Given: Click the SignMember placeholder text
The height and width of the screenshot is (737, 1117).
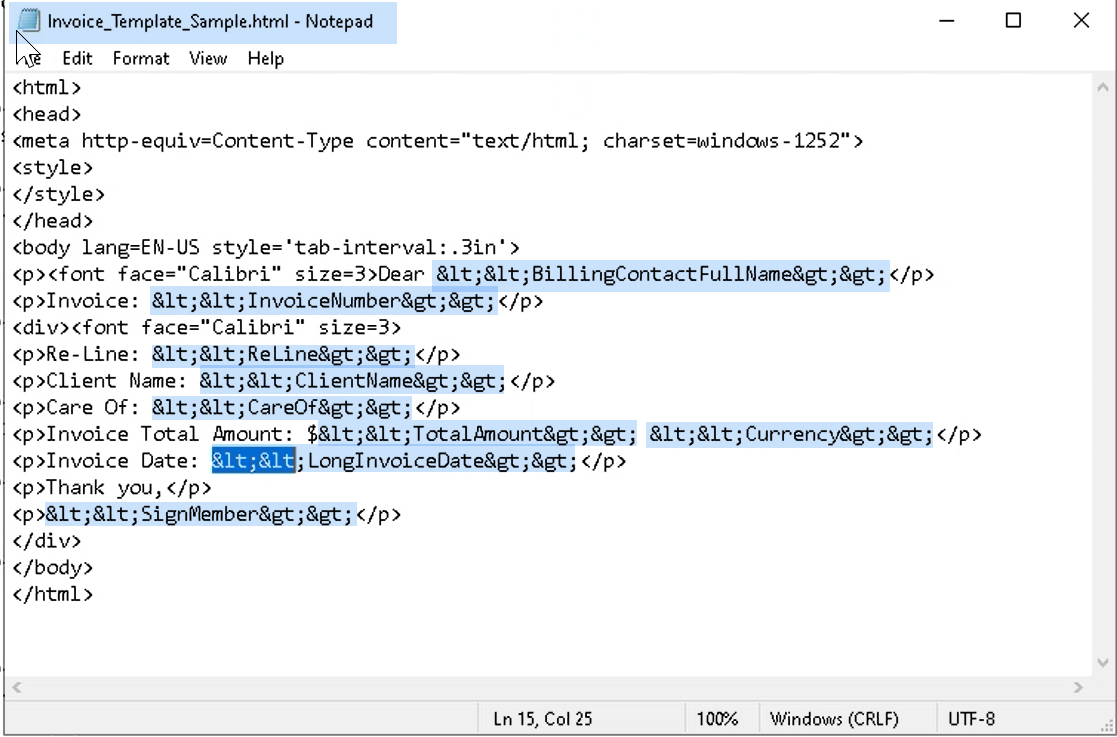Looking at the screenshot, I should [200, 515].
